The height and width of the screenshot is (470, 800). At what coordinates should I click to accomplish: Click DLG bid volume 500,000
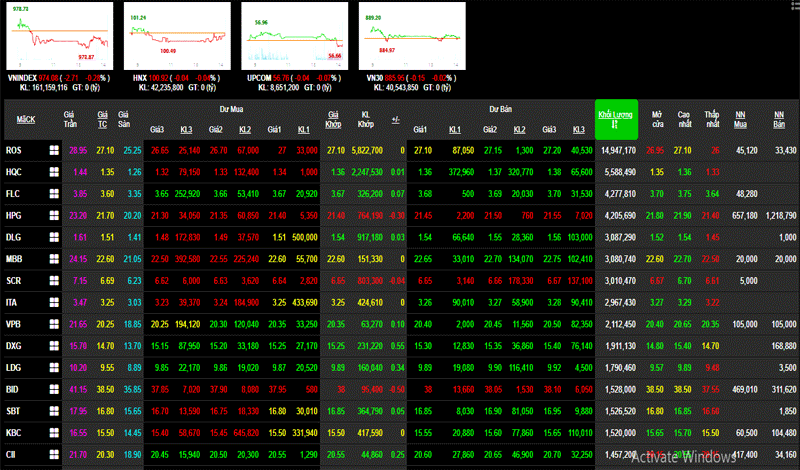[x=305, y=237]
